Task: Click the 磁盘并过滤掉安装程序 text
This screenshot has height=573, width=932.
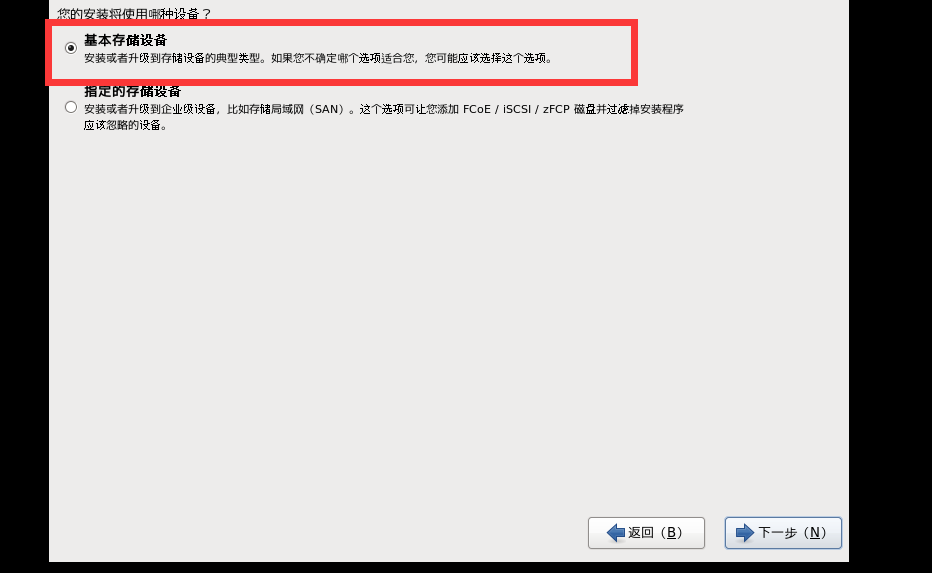Action: coord(629,109)
